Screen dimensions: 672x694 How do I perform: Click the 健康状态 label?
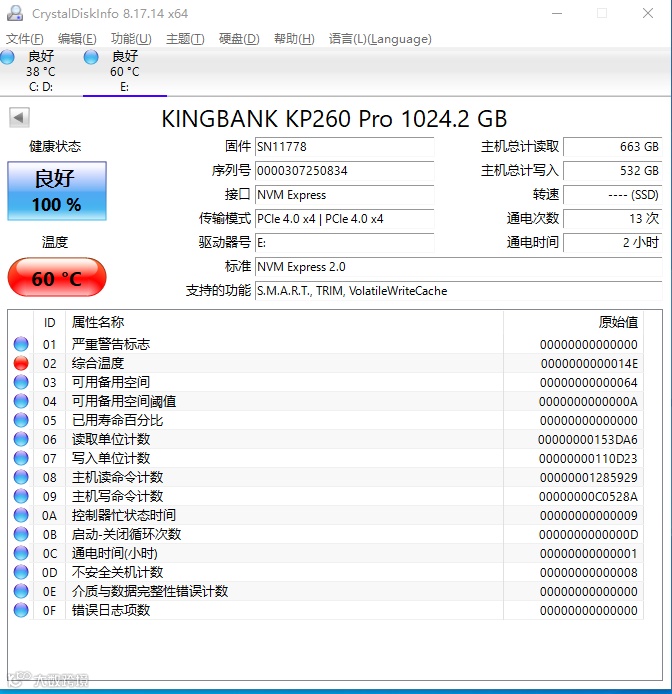55,147
